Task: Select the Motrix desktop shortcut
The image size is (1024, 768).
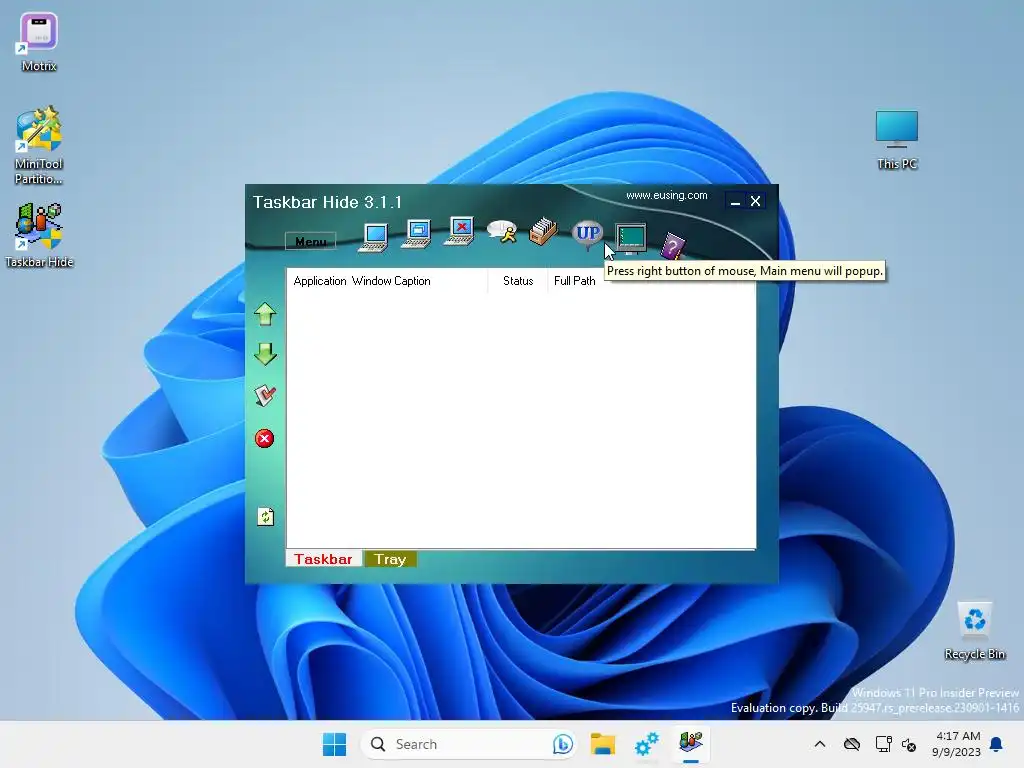Action: pos(39,42)
